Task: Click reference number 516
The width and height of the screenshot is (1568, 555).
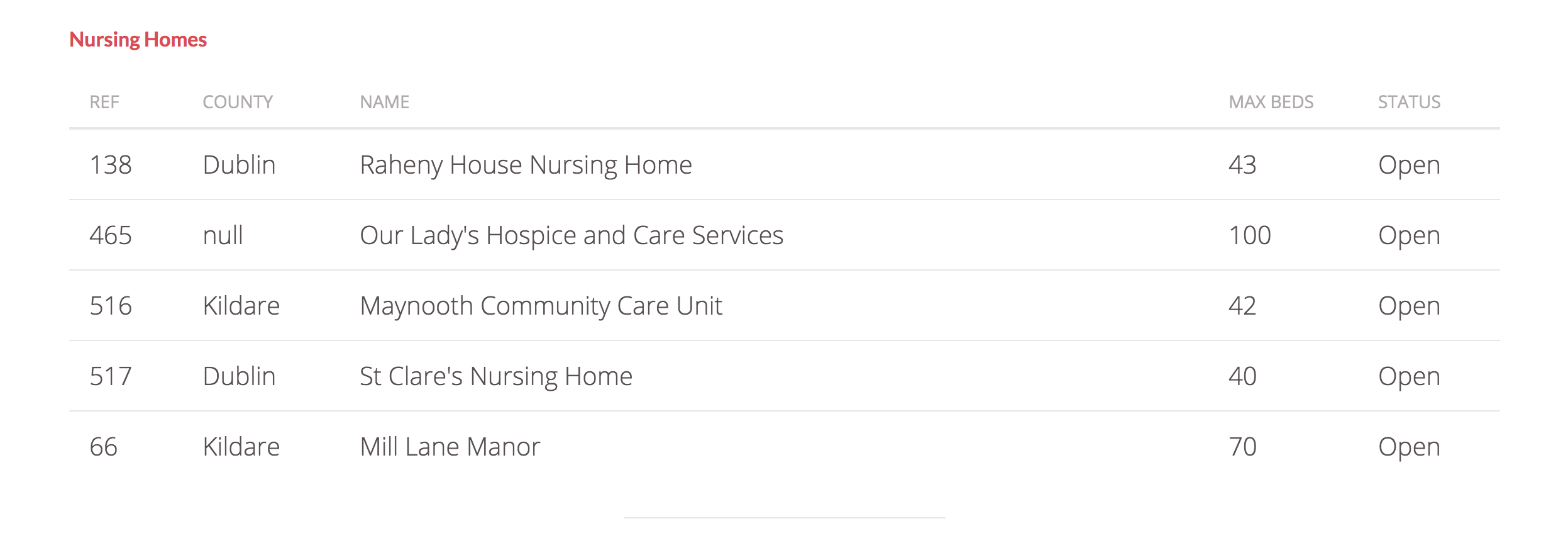Action: (111, 306)
